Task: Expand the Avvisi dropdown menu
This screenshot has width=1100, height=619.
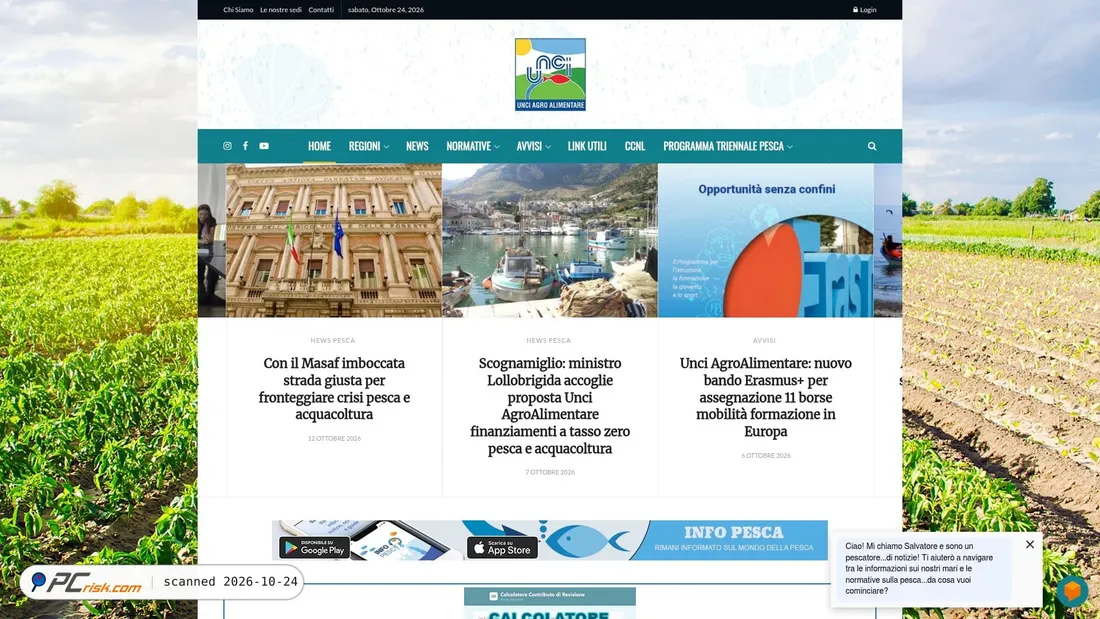Action: (x=533, y=146)
